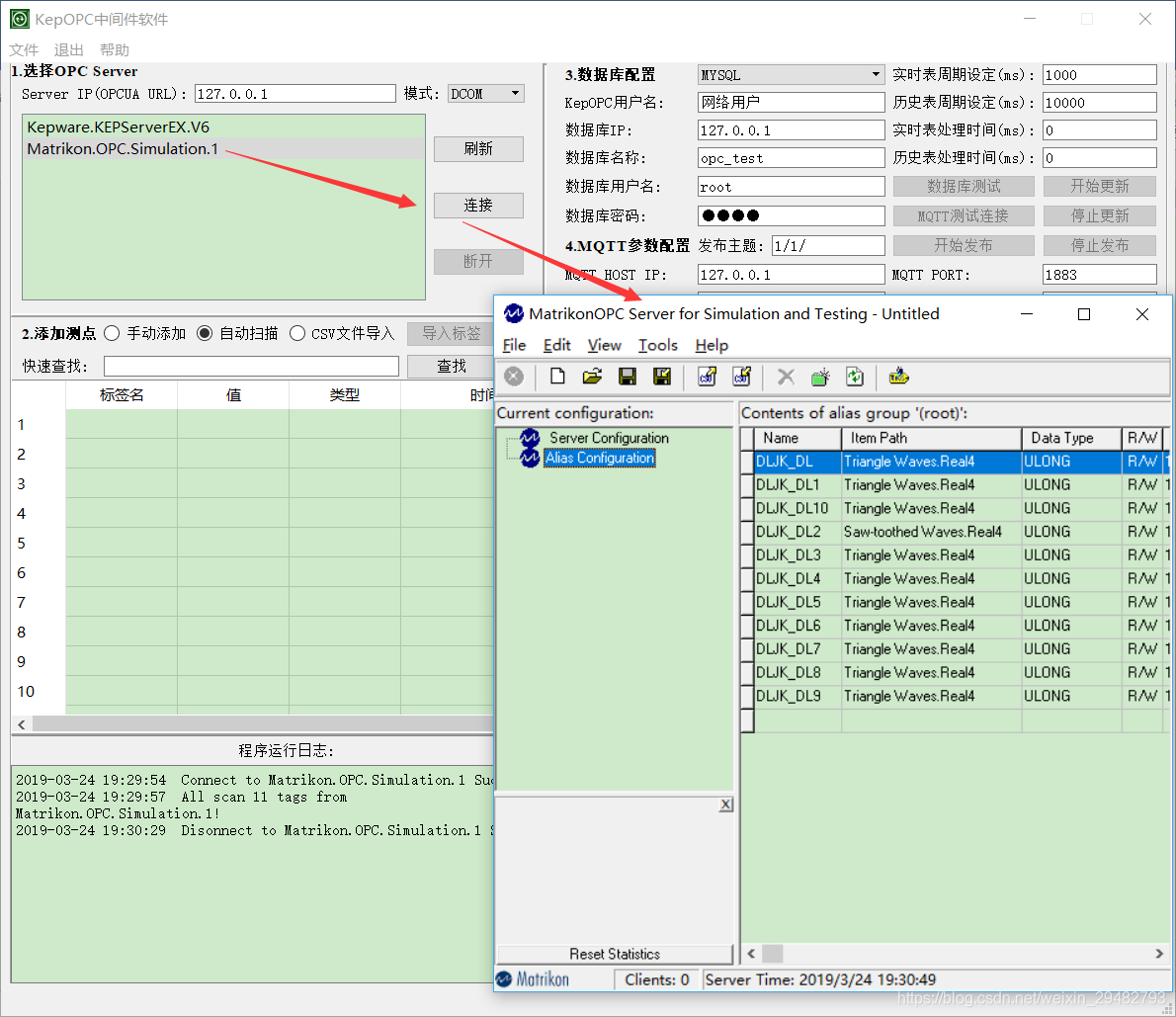Viewport: 1176px width, 1017px height.
Task: Click the 连接 connect button
Action: (478, 206)
